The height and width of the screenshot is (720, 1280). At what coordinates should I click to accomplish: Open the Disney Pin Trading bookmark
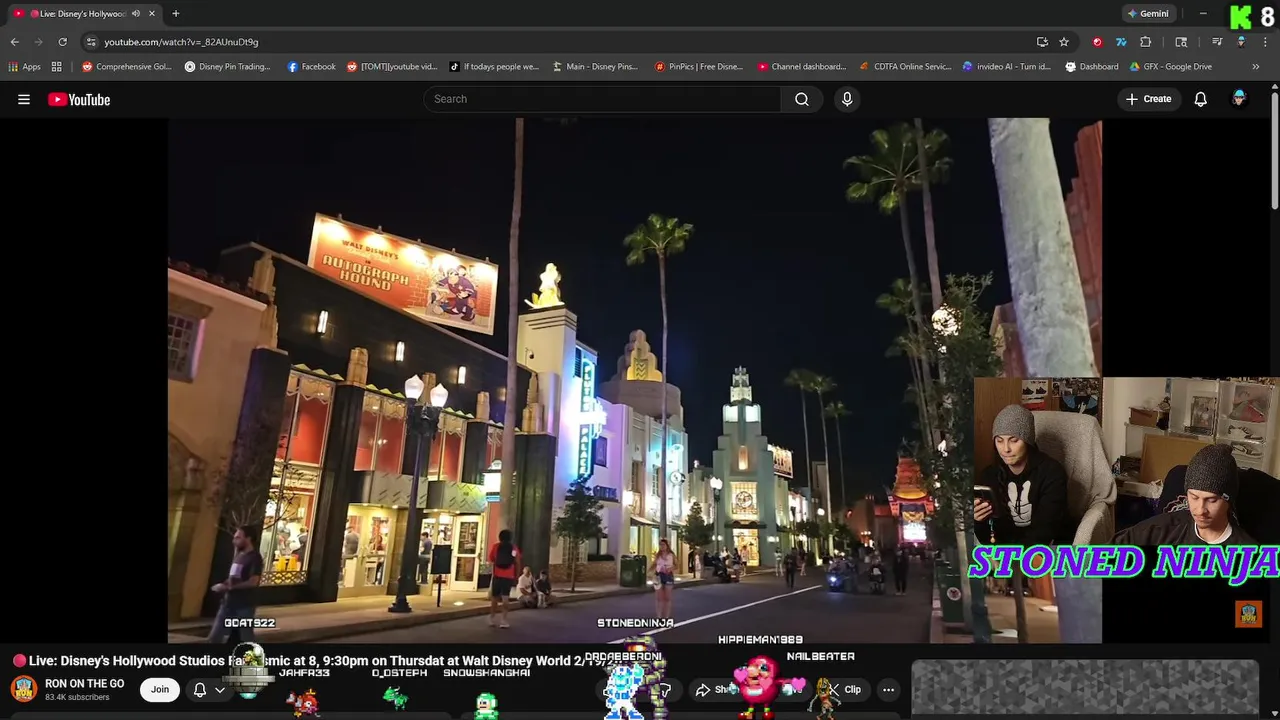click(228, 67)
